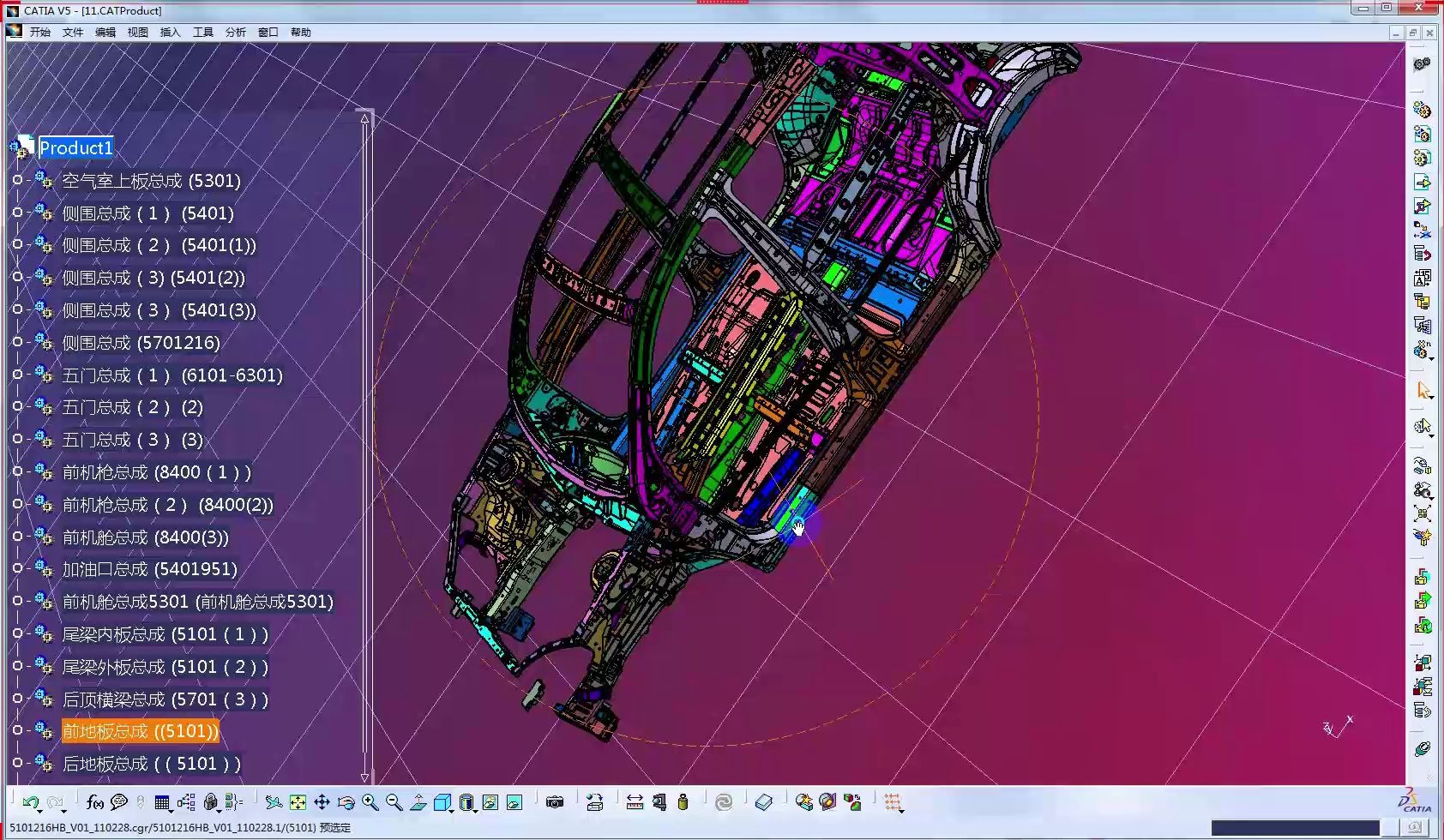1444x840 pixels.
Task: Click the Capture camera icon
Action: pos(555,802)
